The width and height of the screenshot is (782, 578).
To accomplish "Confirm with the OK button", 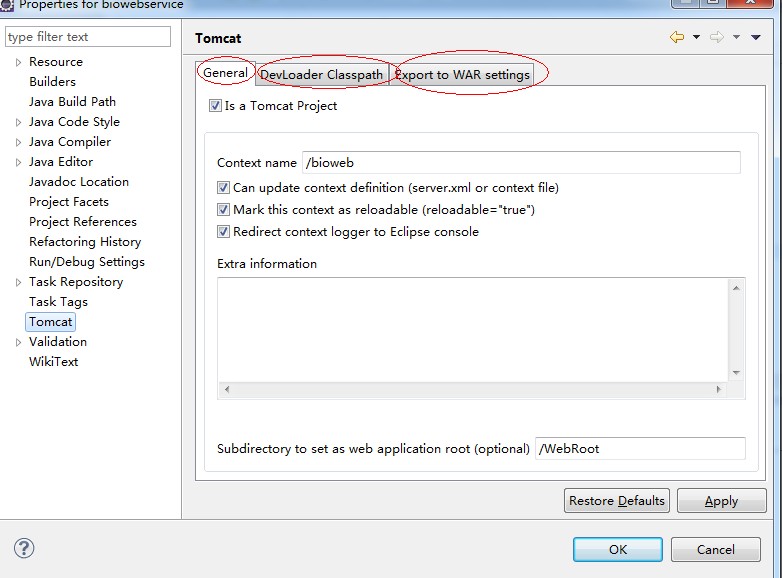I will tap(618, 549).
